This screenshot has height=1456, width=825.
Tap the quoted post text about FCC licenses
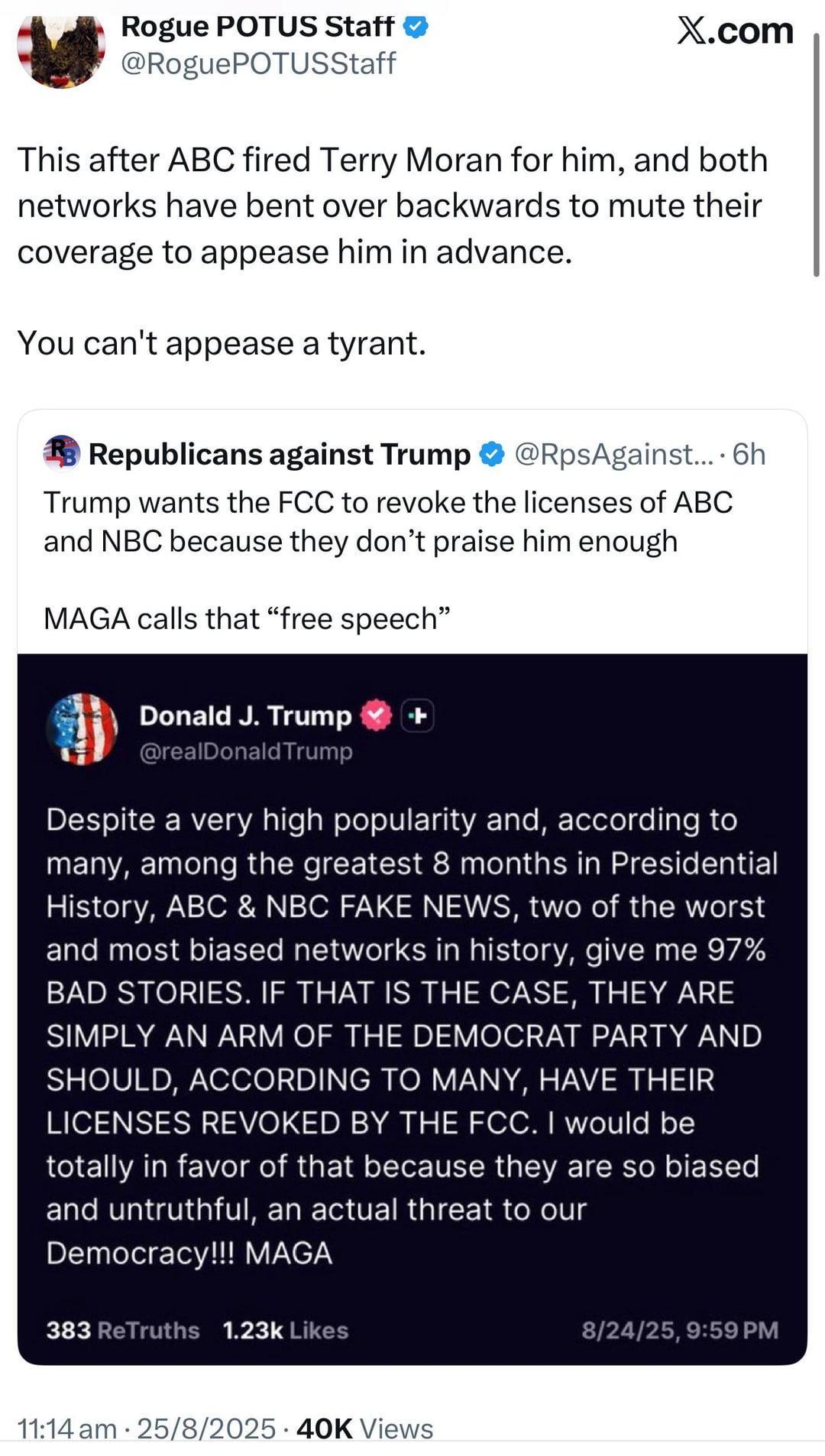point(387,521)
